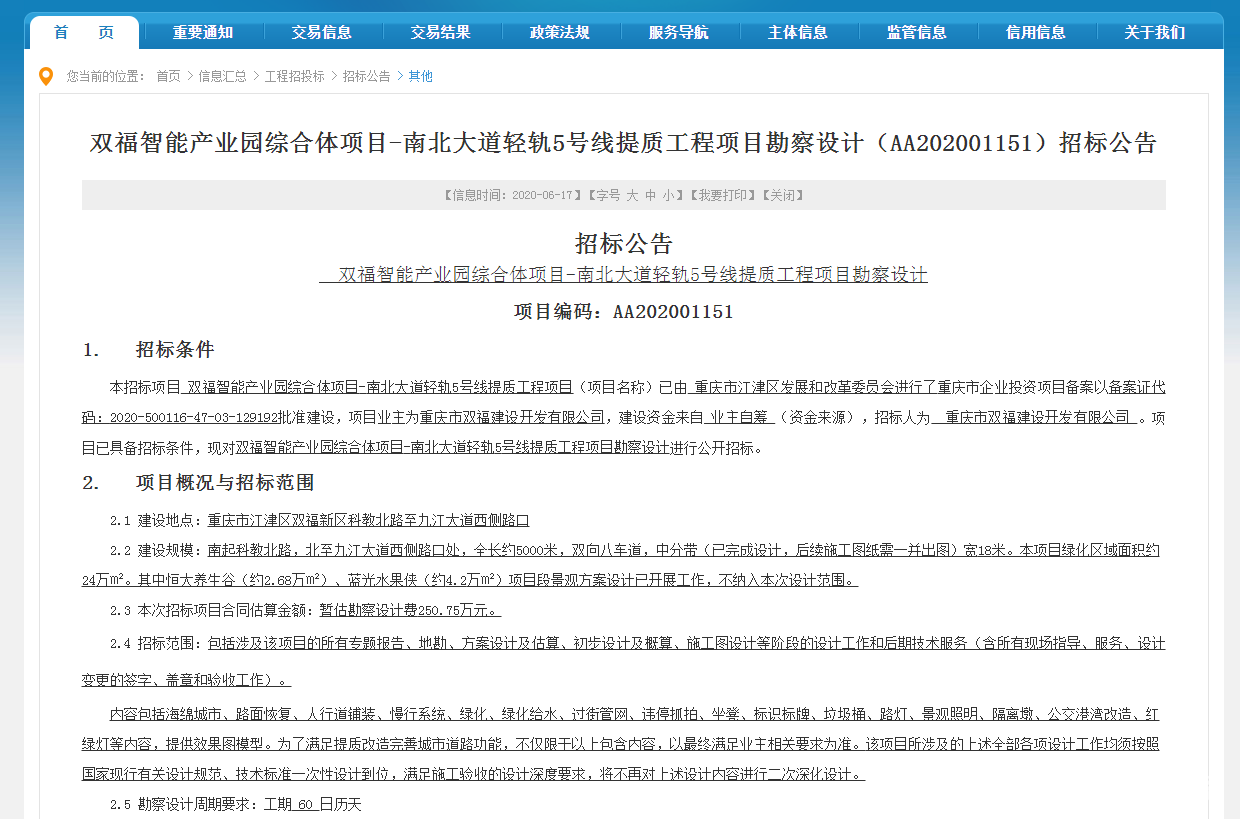Click section heading 2. 项目概况与招标范围
The image size is (1240, 819).
pos(198,483)
